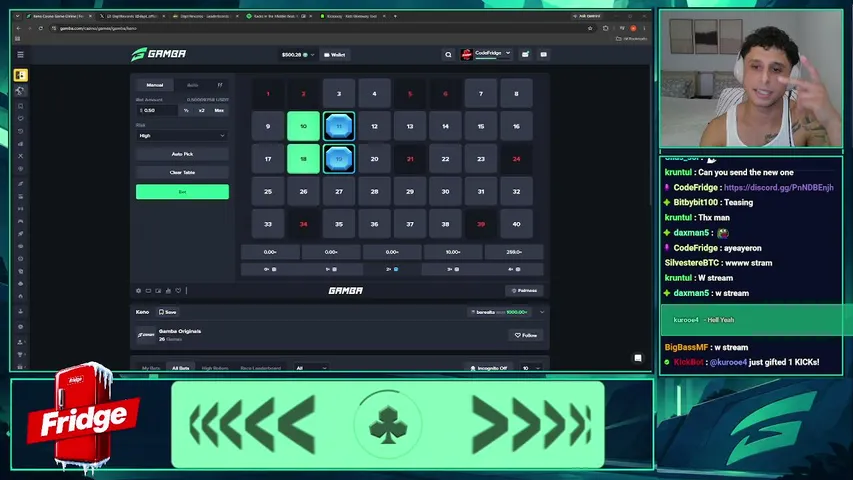Click the Gamba logo in header
Screen dimensions: 853x480
[x=159, y=54]
